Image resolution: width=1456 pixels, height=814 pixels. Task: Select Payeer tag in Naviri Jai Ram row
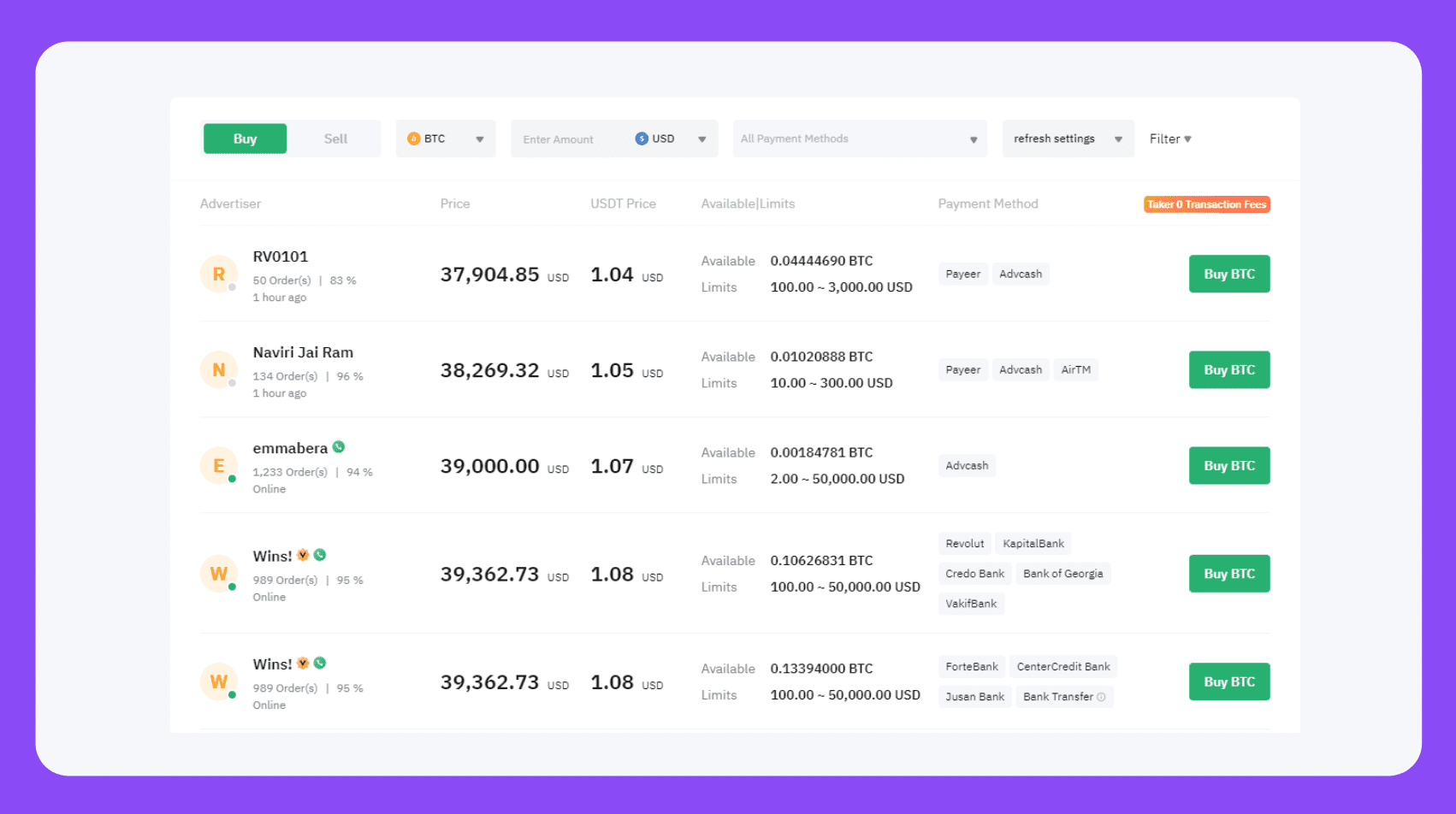pos(963,369)
